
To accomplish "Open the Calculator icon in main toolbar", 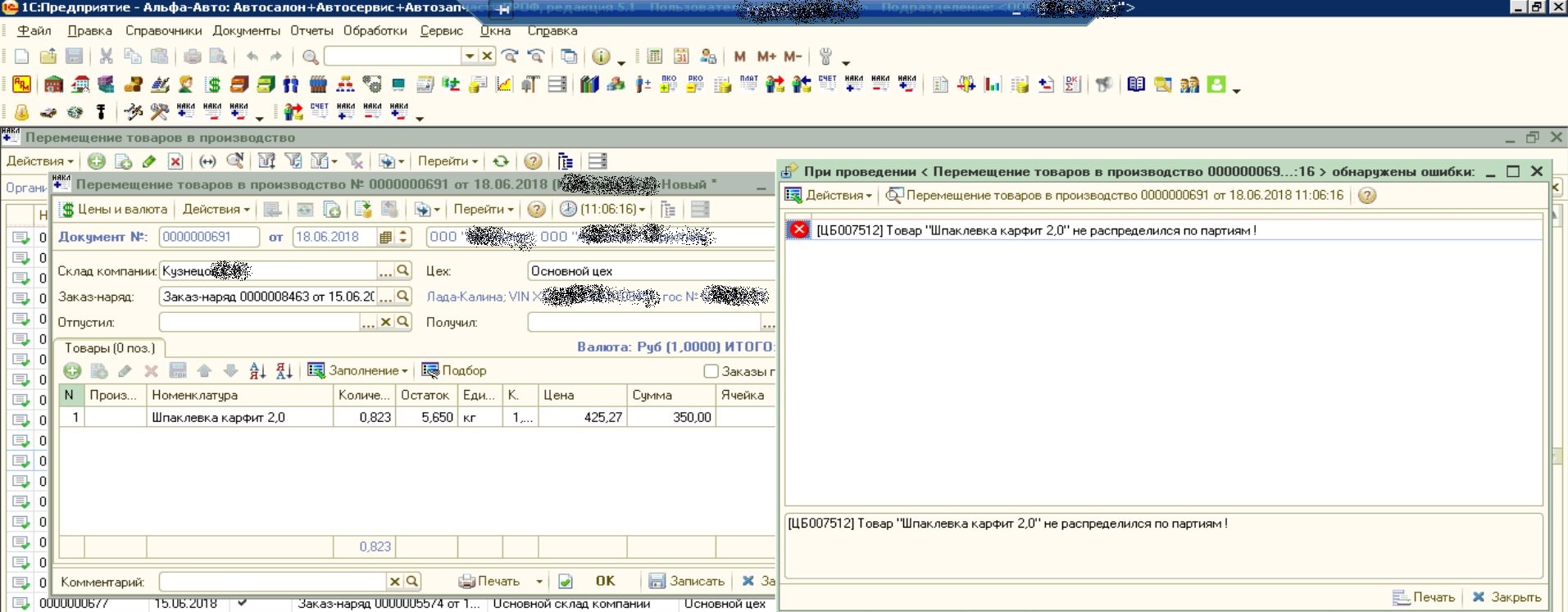I will 654,57.
